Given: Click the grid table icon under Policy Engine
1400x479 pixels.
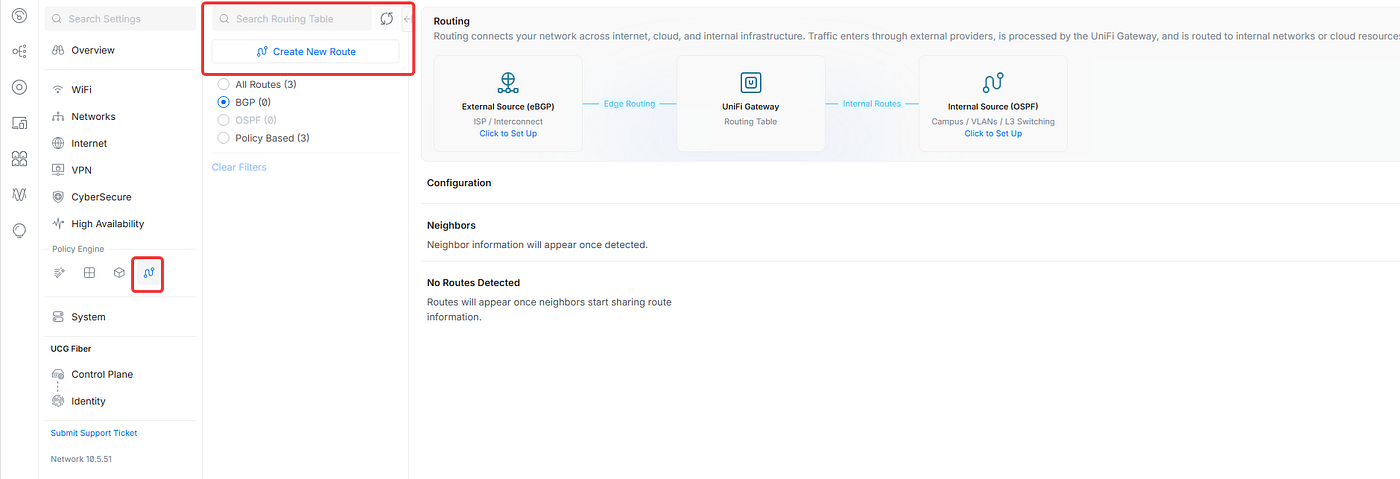Looking at the screenshot, I should [89, 273].
